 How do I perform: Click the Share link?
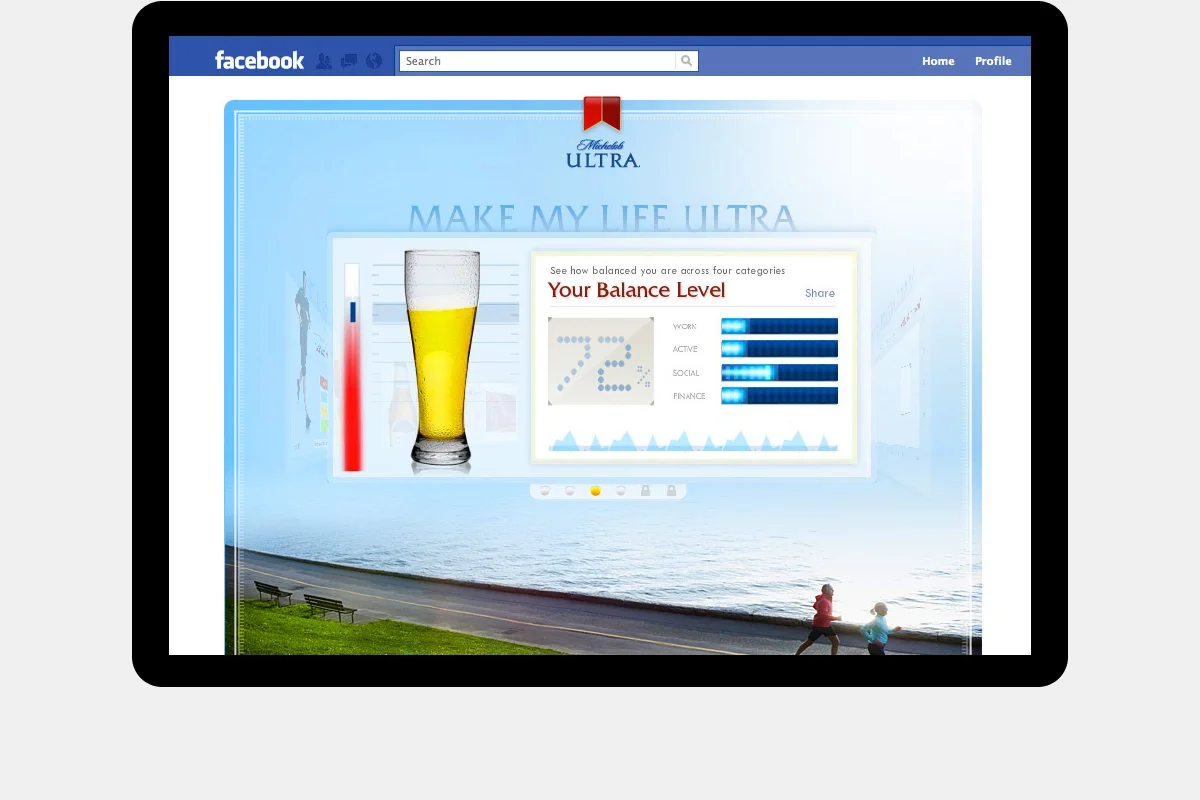820,293
